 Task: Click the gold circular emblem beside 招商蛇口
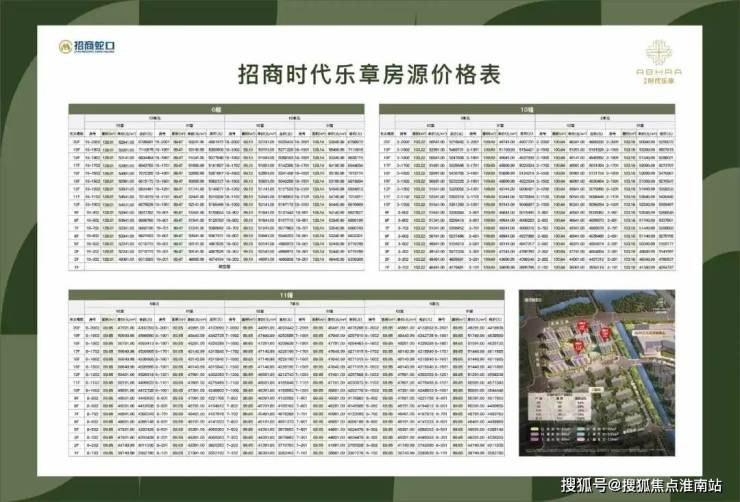click(x=65, y=47)
